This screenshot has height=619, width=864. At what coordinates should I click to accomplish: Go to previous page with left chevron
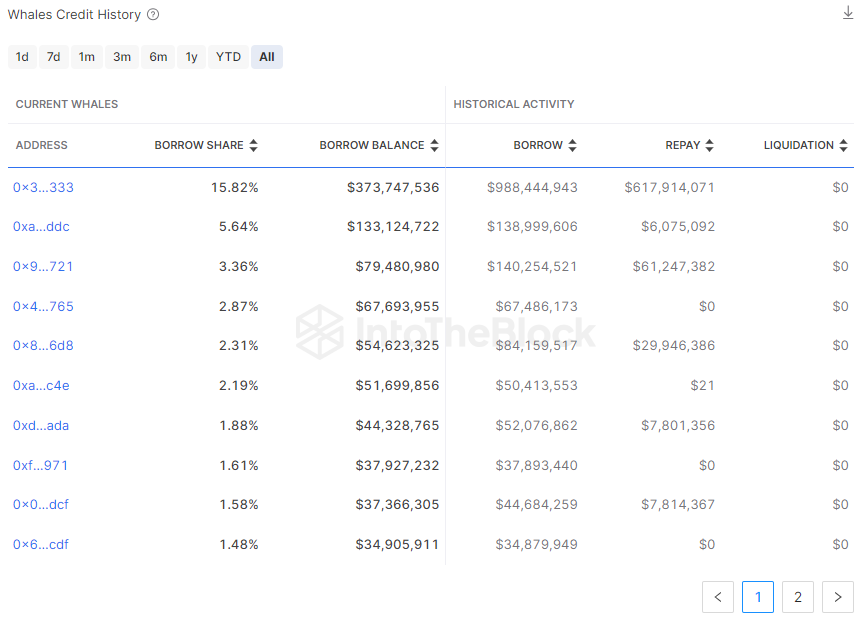tap(717, 598)
